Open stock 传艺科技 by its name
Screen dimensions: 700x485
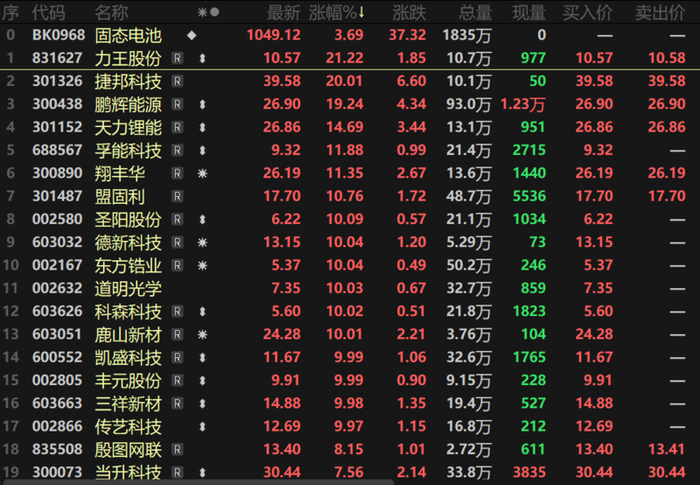[128, 427]
